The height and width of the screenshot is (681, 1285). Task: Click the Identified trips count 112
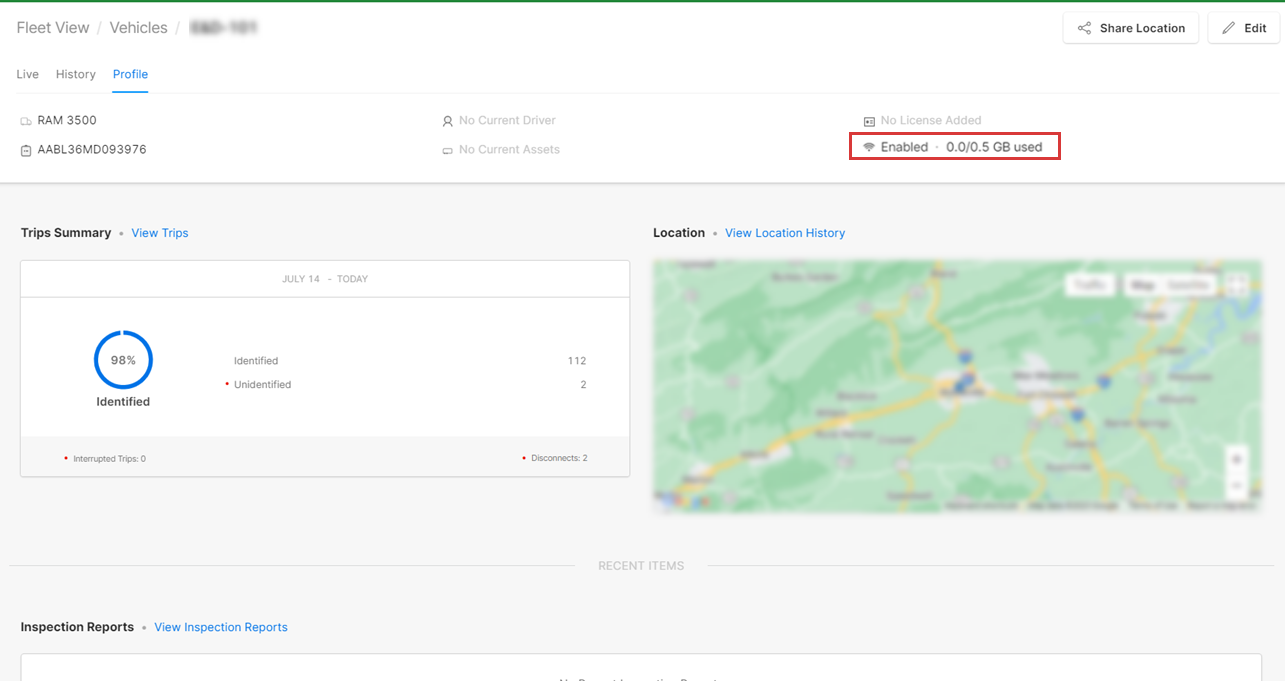tap(576, 361)
